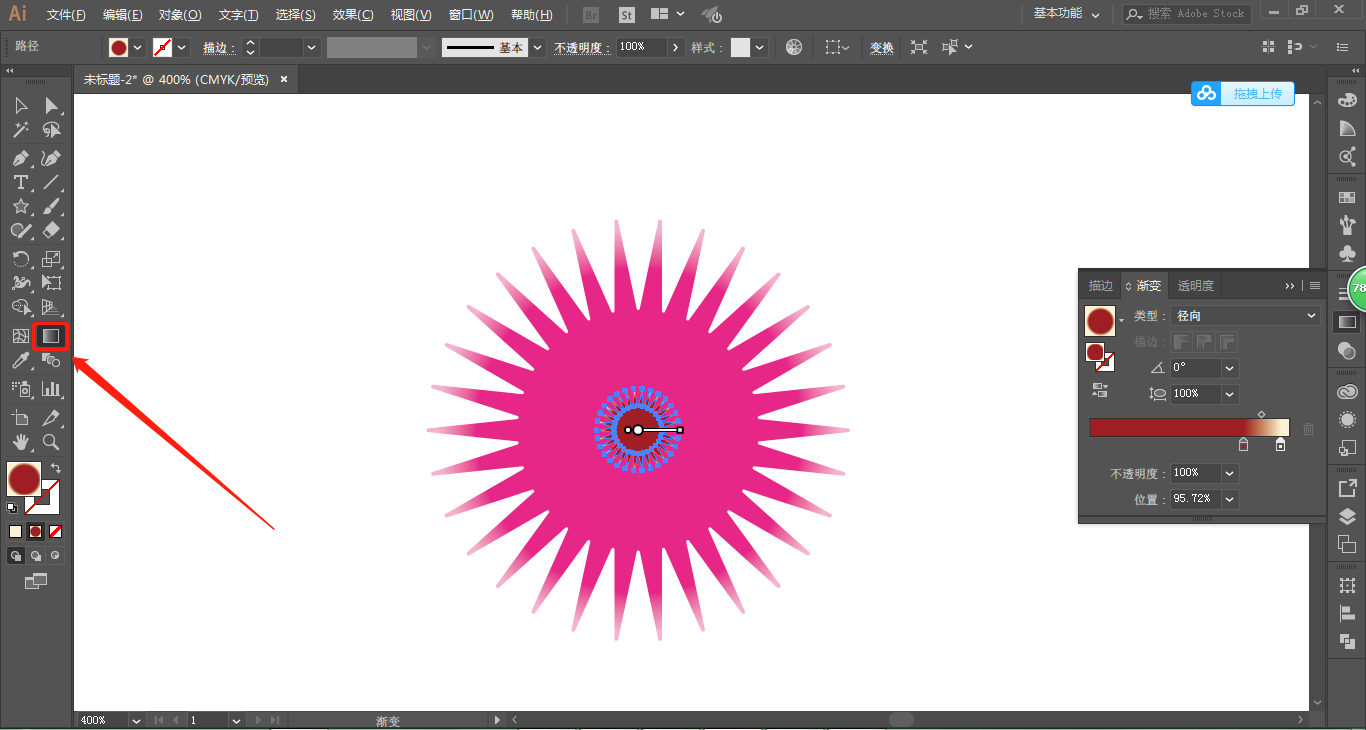1366x730 pixels.
Task: Choose the Eyedropper tool
Action: click(20, 361)
